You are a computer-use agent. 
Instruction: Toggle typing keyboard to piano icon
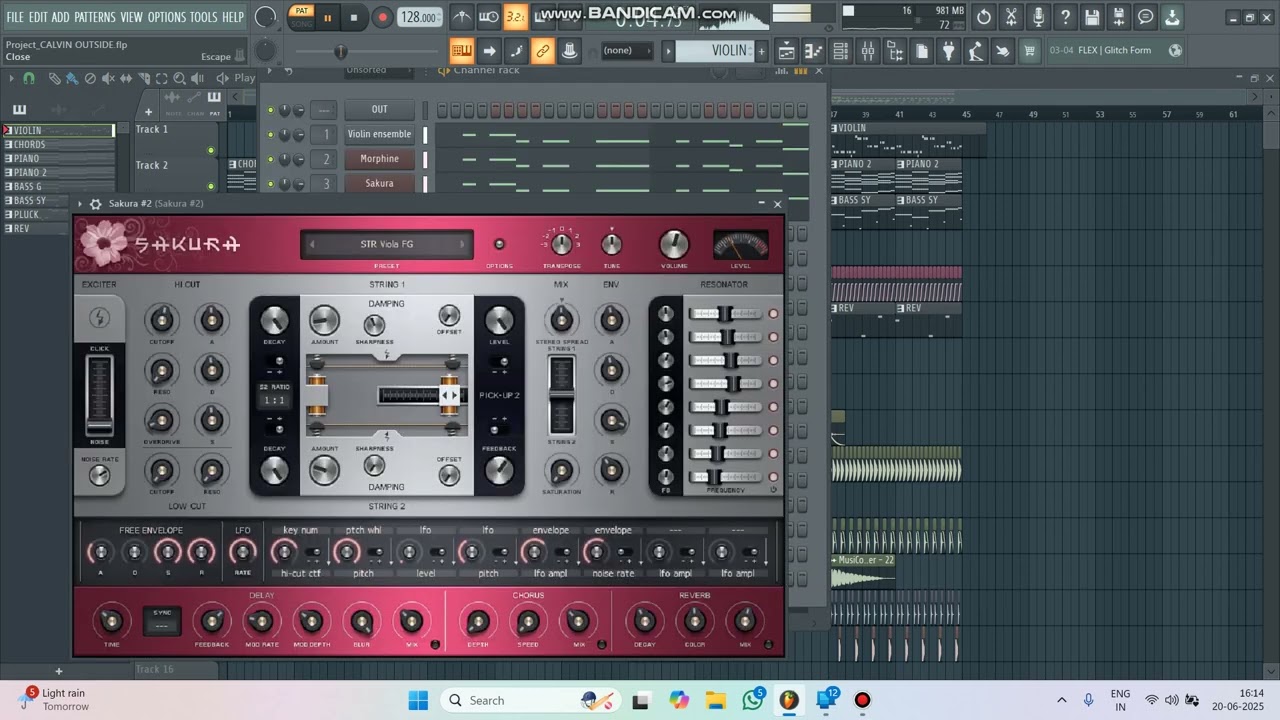462,51
